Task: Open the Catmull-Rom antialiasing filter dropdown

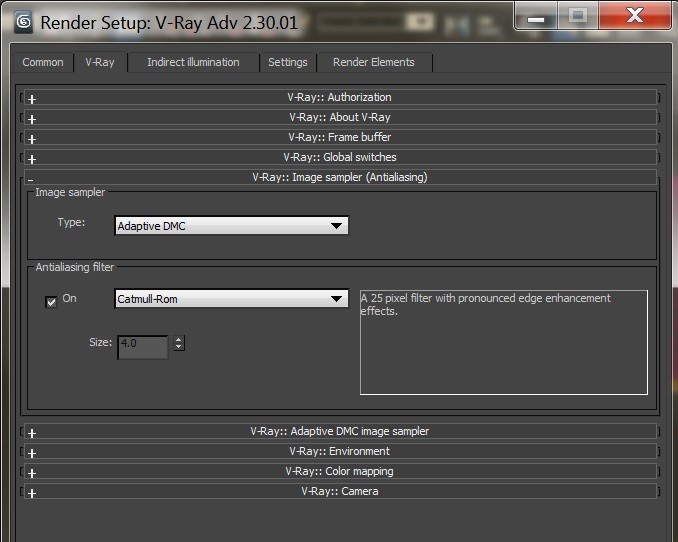Action: 231,299
